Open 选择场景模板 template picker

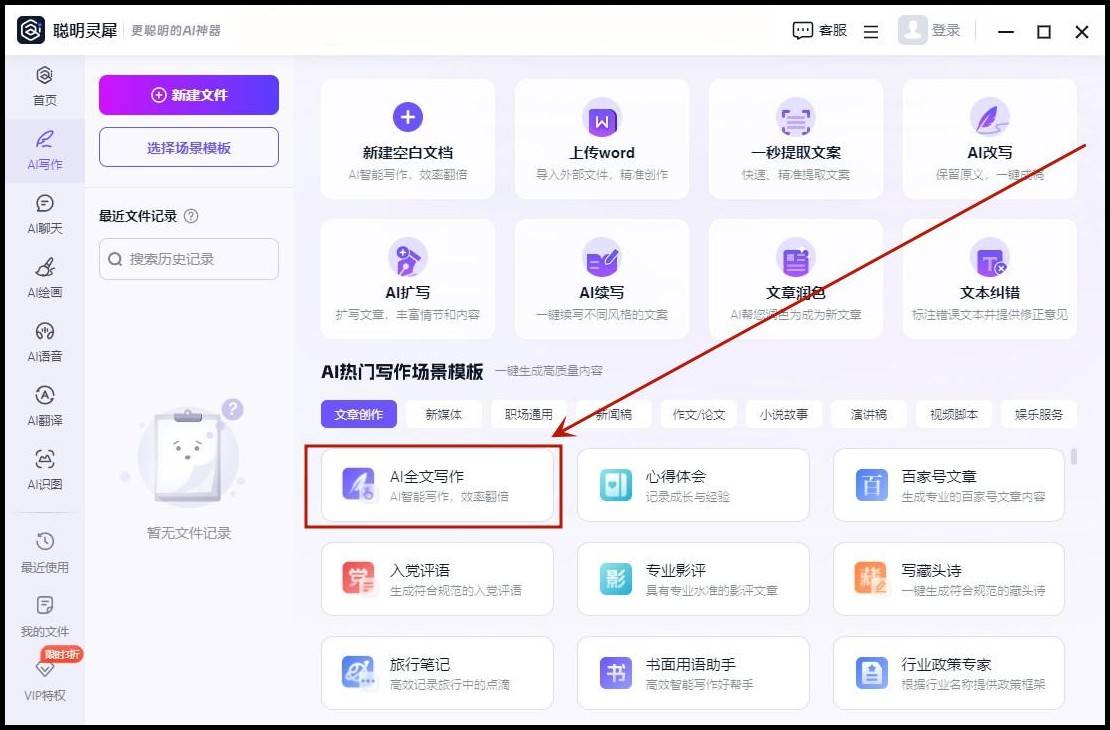[188, 146]
